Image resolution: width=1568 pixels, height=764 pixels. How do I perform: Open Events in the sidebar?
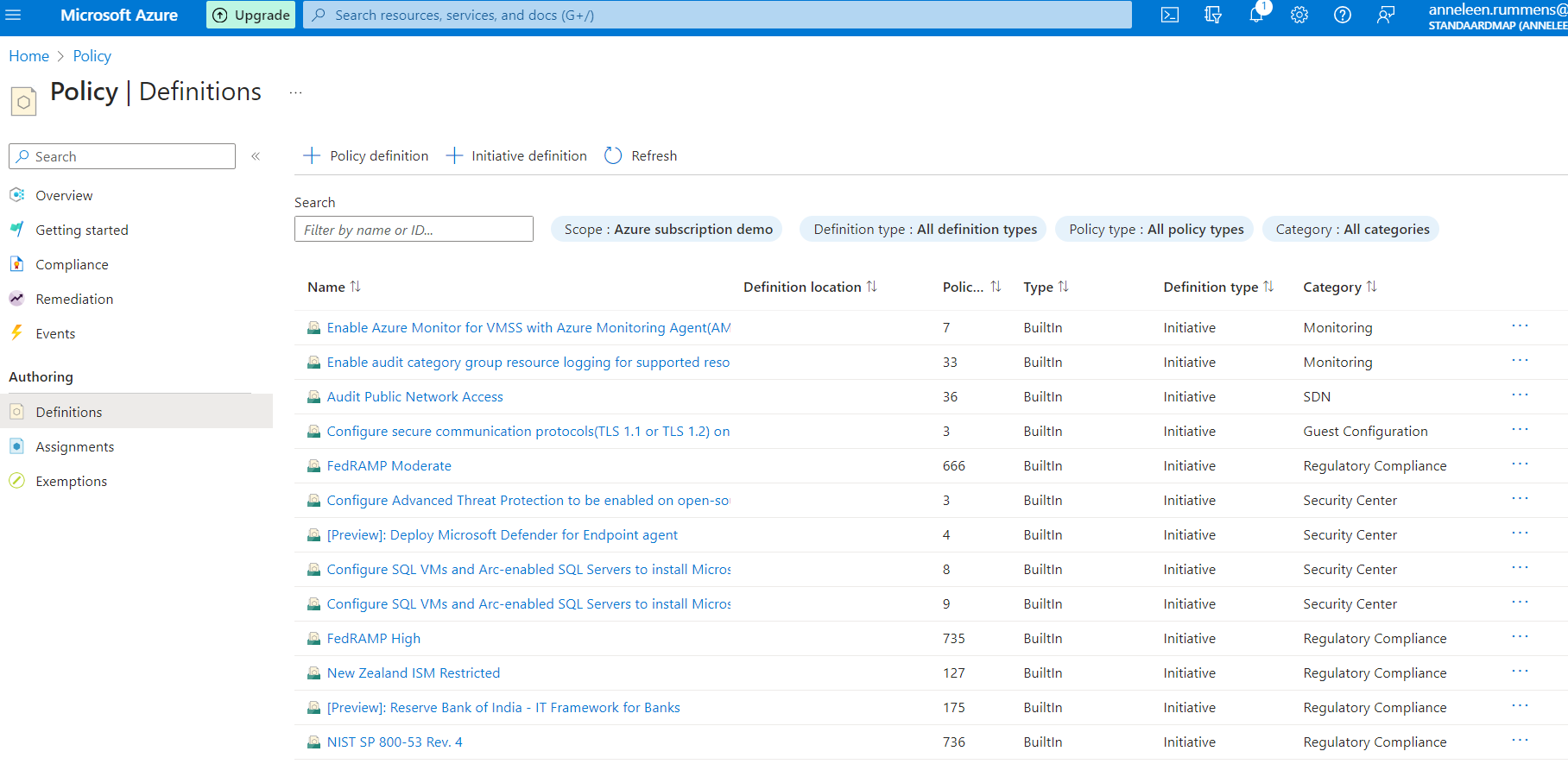[55, 334]
